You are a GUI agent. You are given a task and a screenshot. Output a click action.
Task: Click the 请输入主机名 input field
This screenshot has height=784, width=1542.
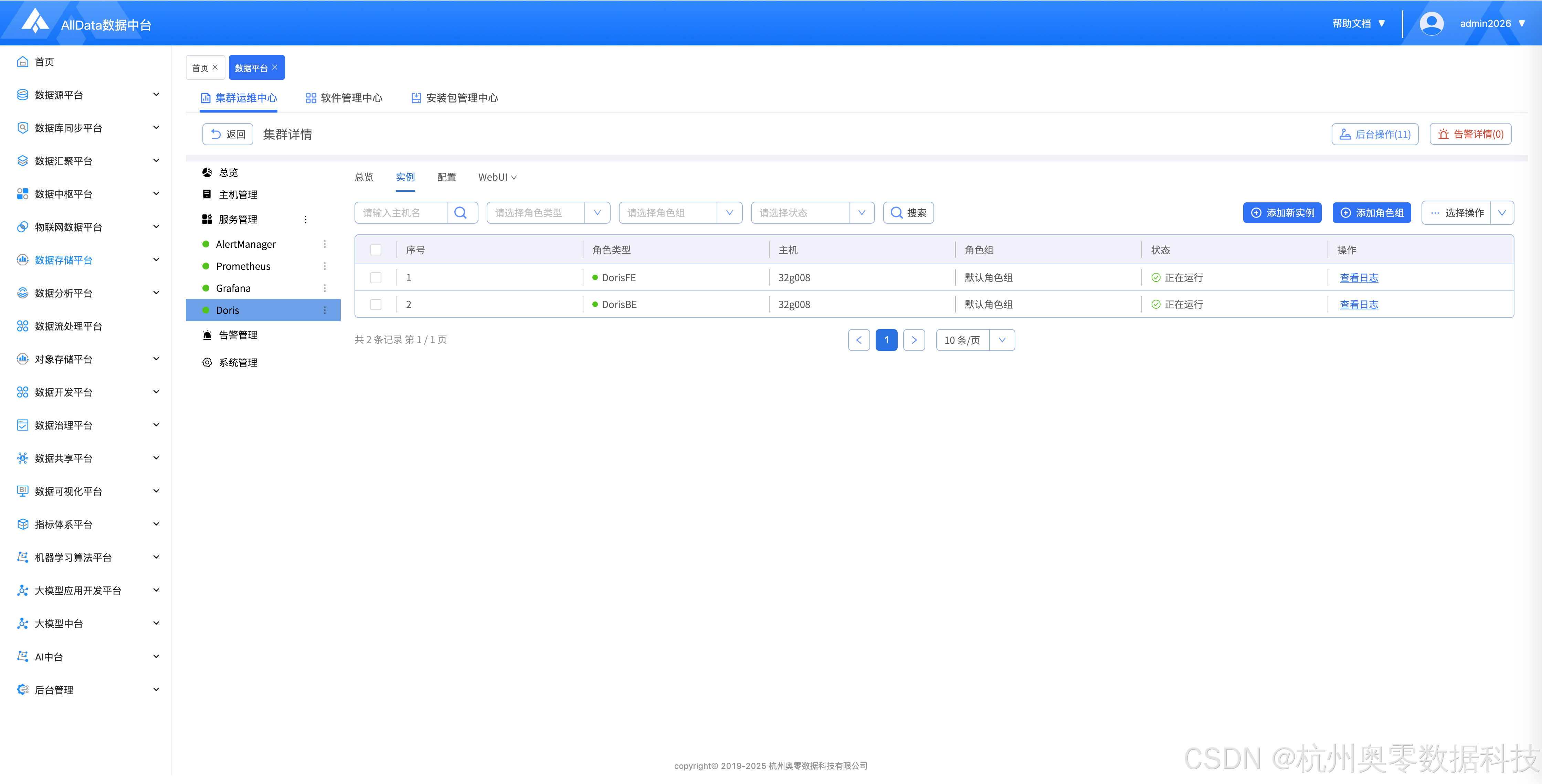[401, 213]
